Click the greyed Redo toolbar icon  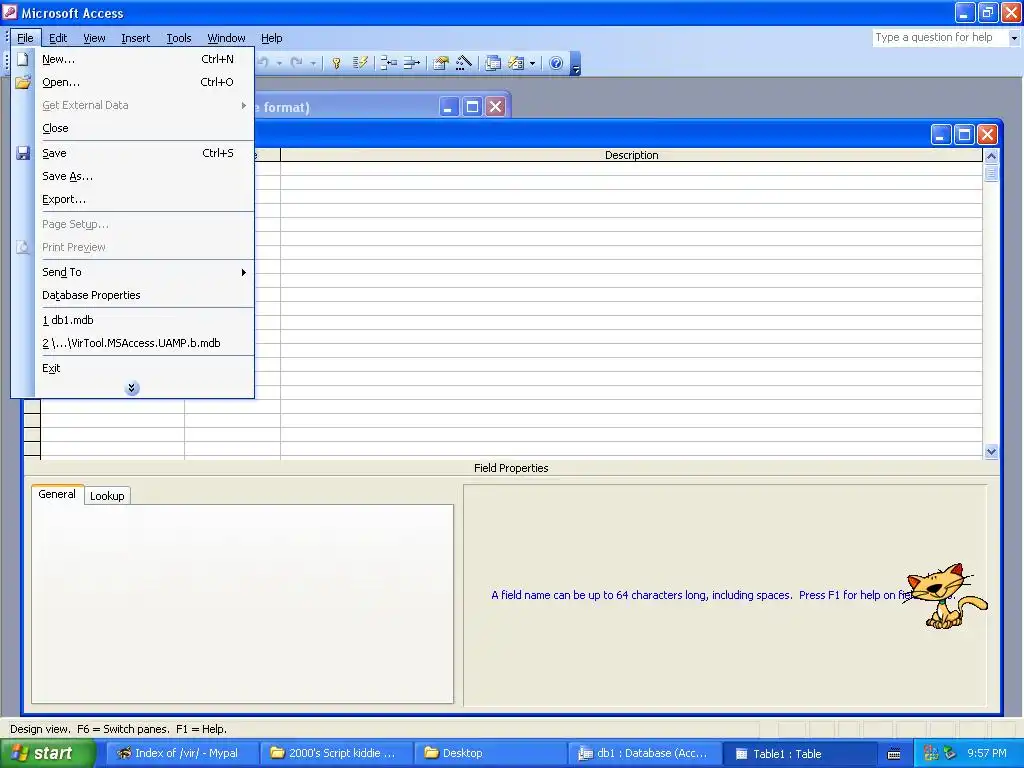pyautogui.click(x=296, y=63)
